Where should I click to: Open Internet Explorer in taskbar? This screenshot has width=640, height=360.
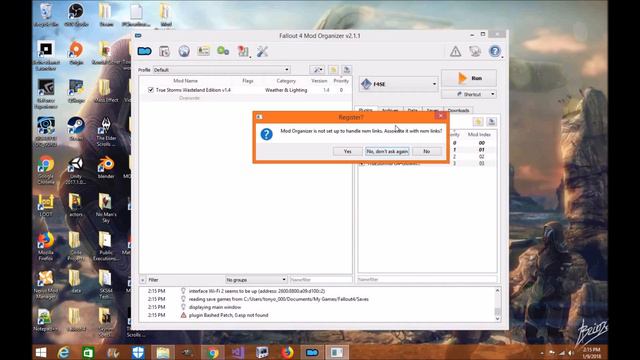pyautogui.click(x=63, y=353)
